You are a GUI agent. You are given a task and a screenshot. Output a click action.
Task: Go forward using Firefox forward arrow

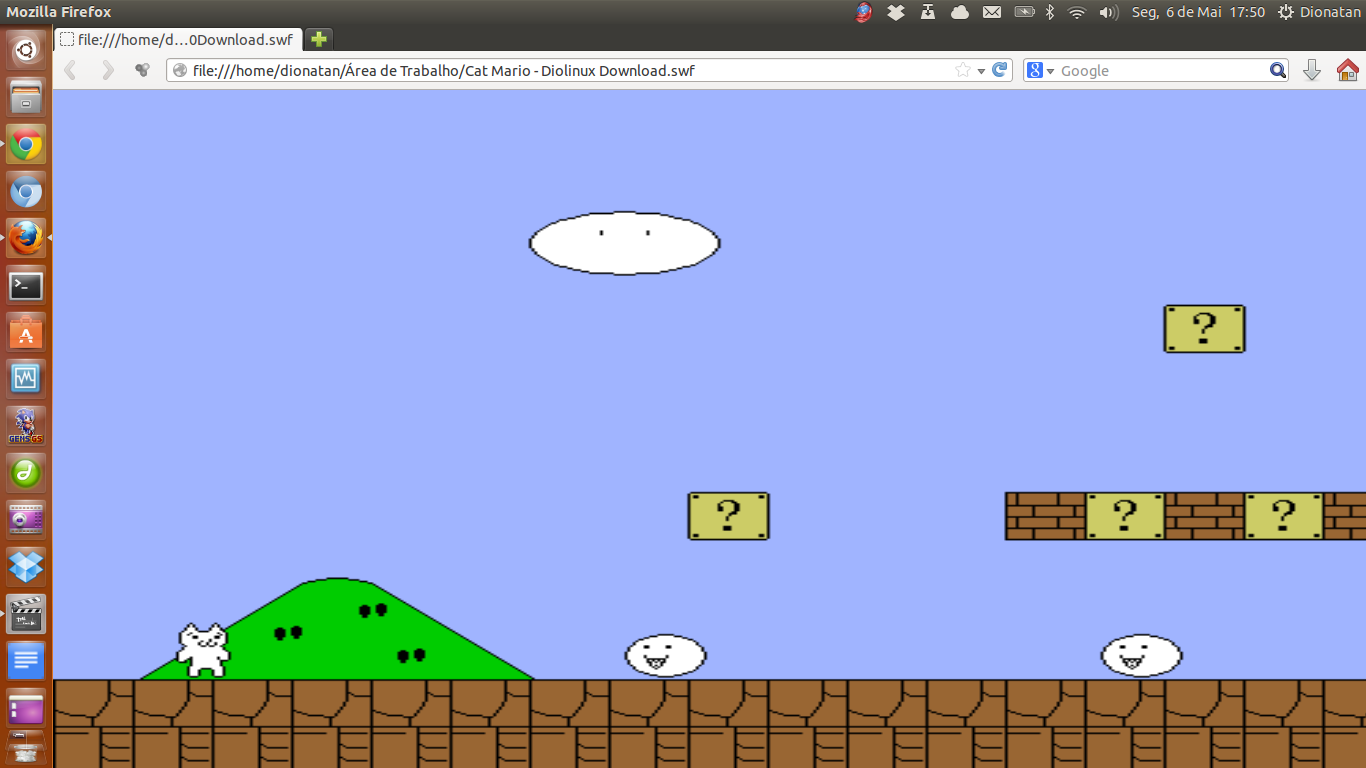(107, 70)
